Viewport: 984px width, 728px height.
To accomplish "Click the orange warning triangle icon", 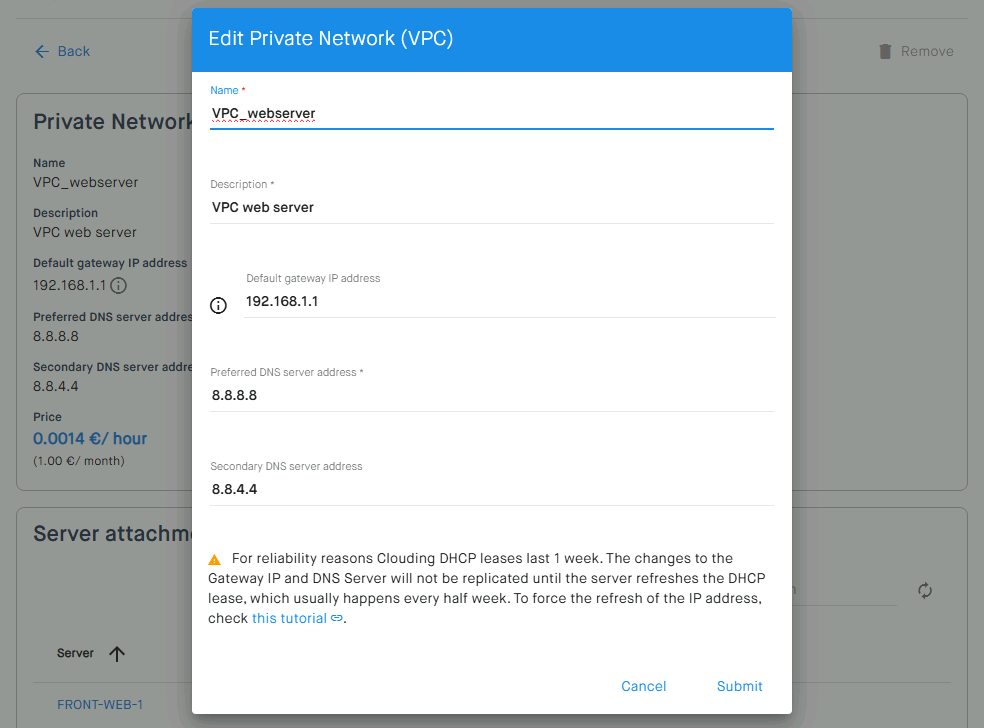I will tap(215, 559).
